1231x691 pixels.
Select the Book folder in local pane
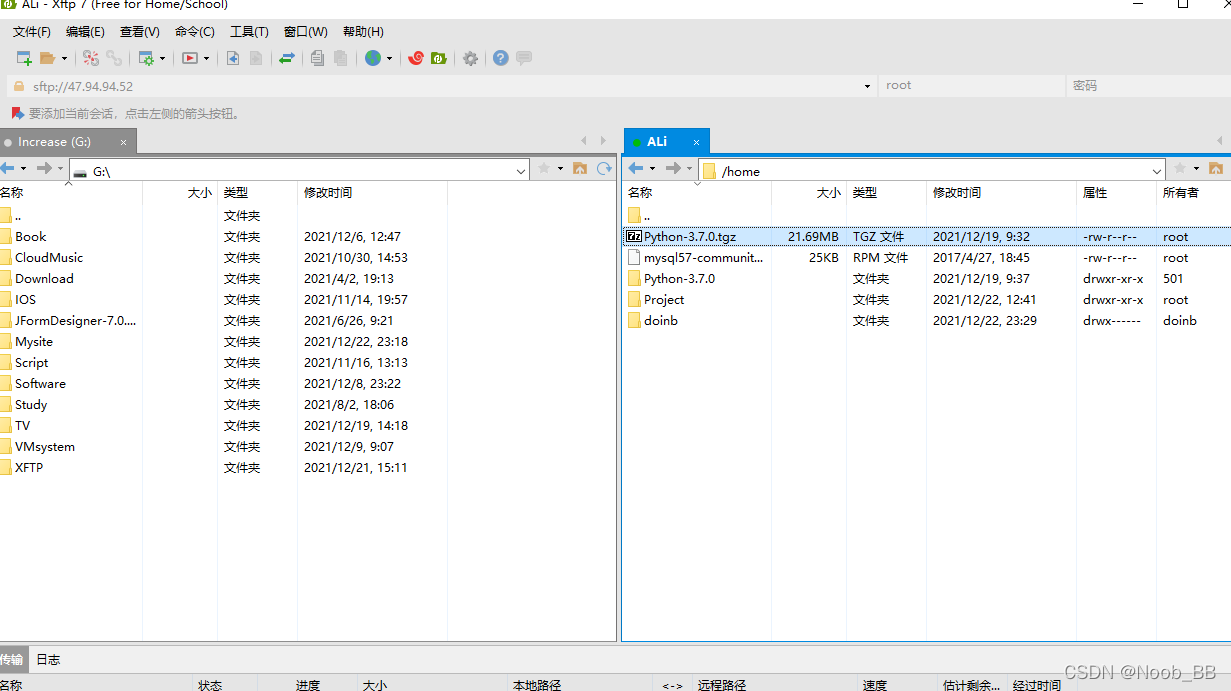(30, 237)
